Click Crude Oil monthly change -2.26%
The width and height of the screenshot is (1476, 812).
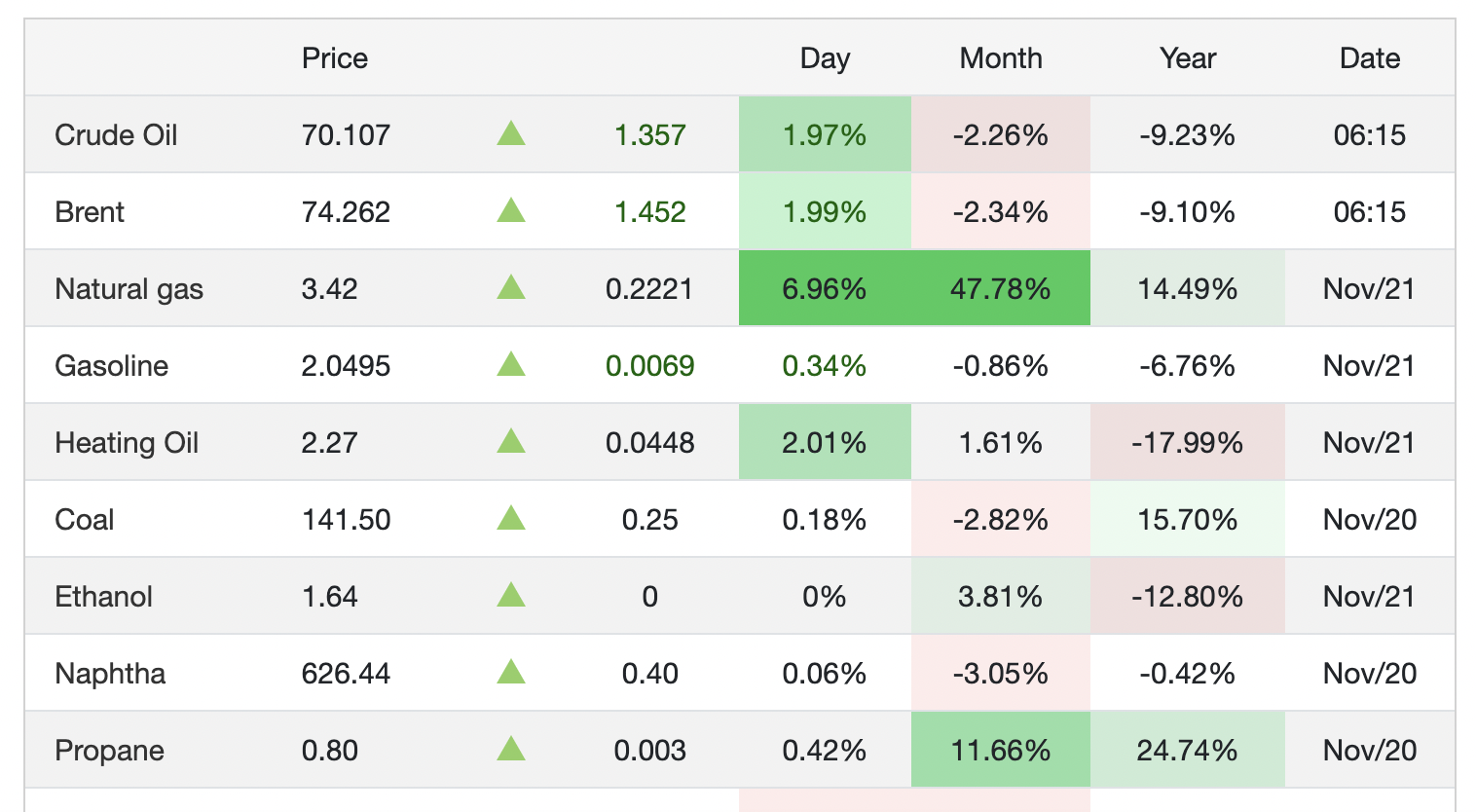(x=1001, y=134)
